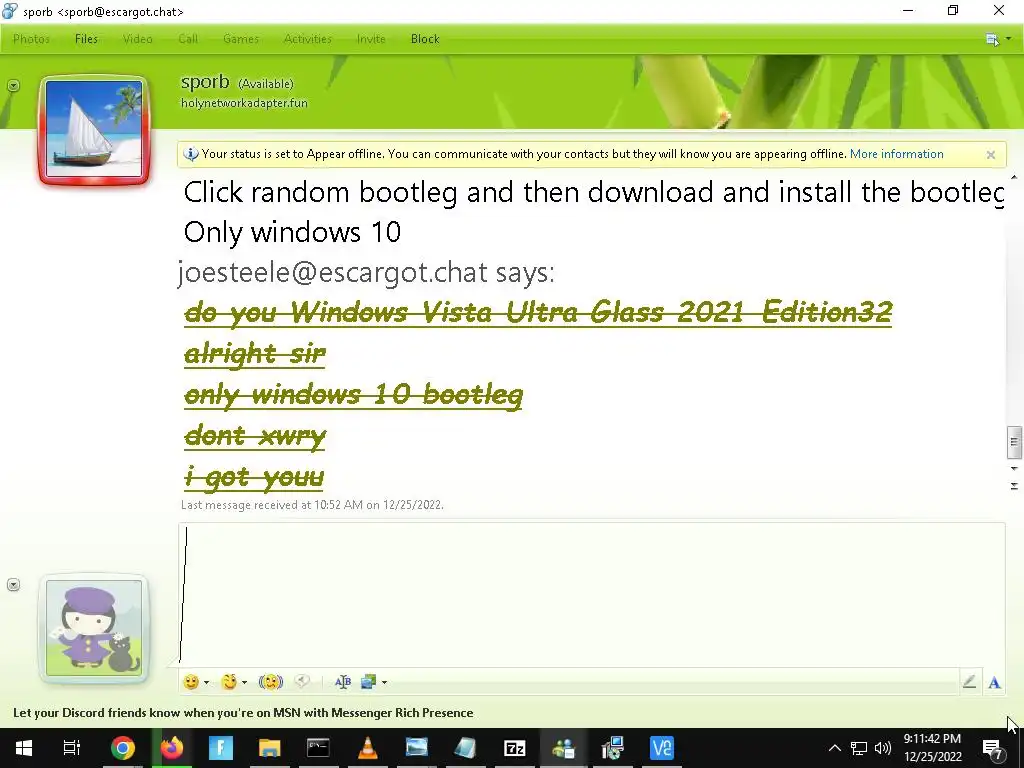Viewport: 1024px width, 768px height.
Task: Open Firefox from the taskbar
Action: [172, 748]
